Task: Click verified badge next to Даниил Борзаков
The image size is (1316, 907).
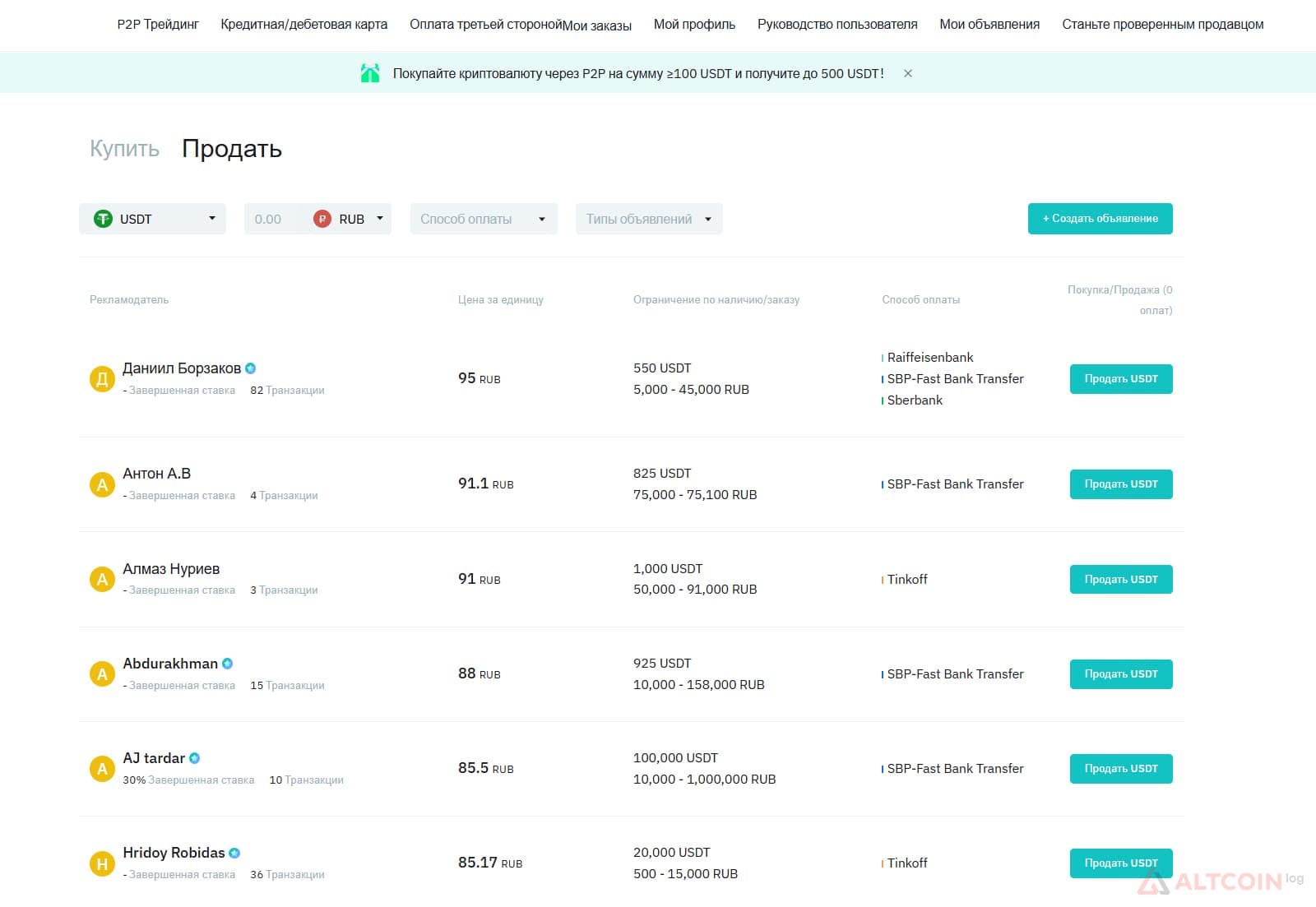Action: click(251, 368)
